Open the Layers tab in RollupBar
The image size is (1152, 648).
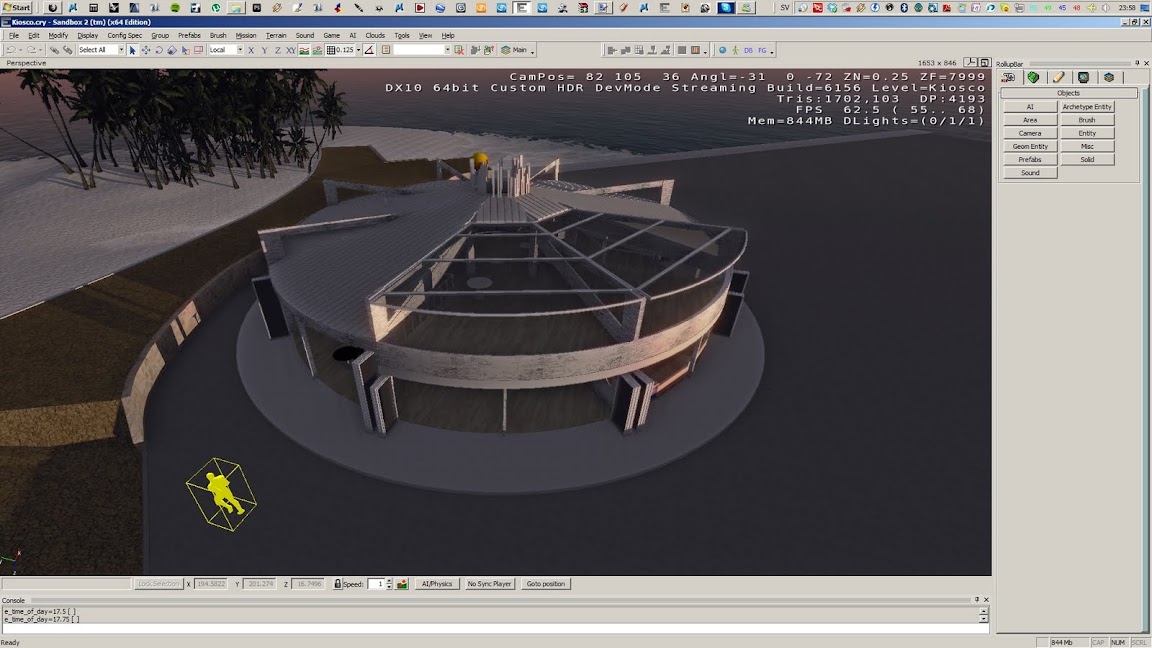1108,77
